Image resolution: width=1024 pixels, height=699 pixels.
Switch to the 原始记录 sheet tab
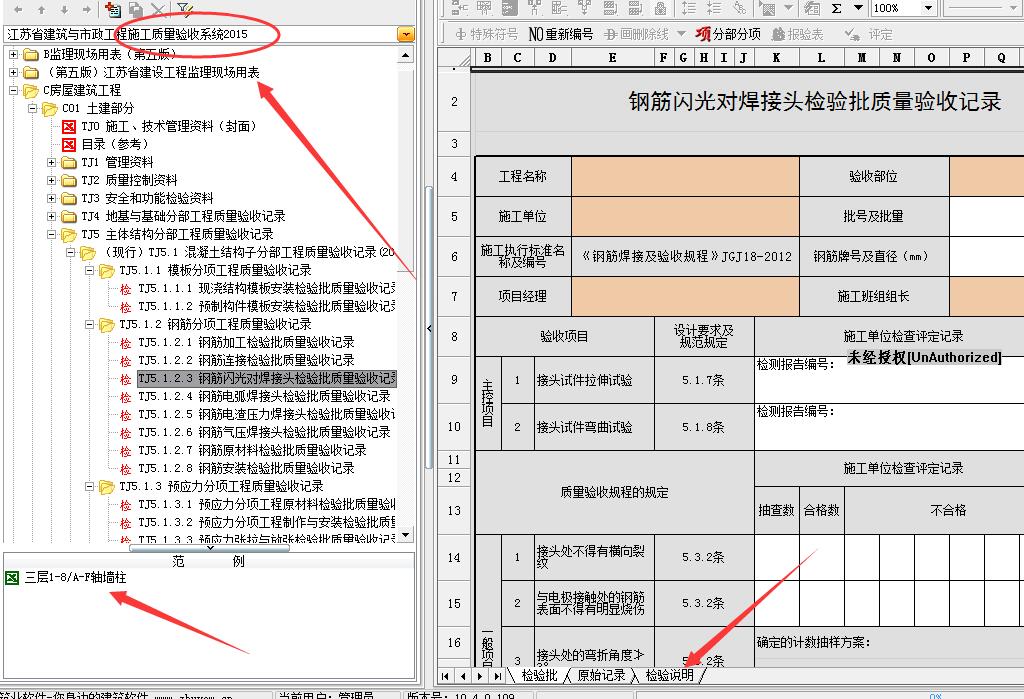(x=600, y=676)
